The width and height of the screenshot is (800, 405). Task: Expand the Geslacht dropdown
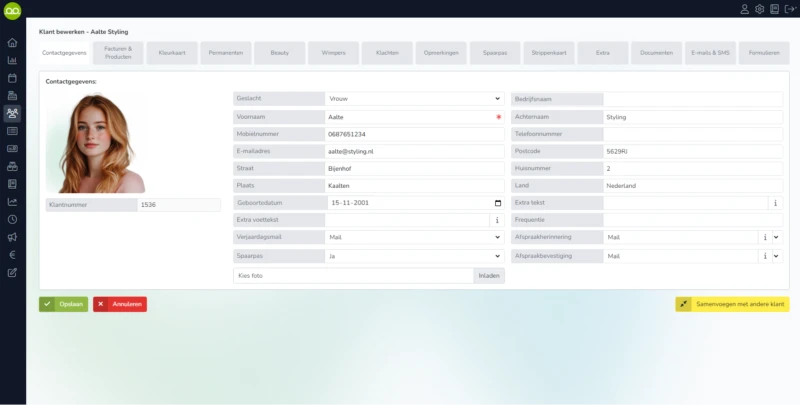click(497, 99)
